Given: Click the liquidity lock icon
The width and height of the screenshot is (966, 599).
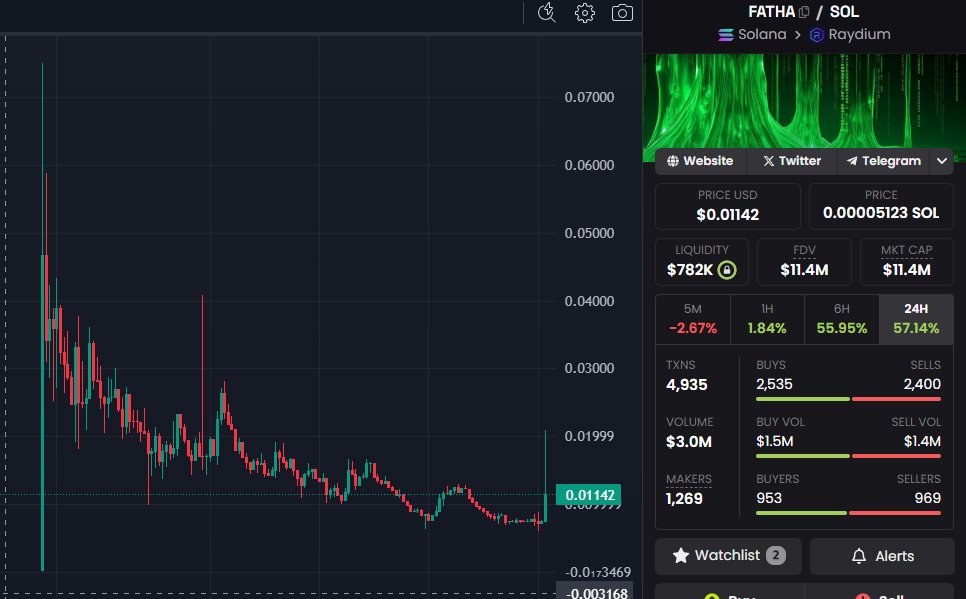Looking at the screenshot, I should click(727, 270).
